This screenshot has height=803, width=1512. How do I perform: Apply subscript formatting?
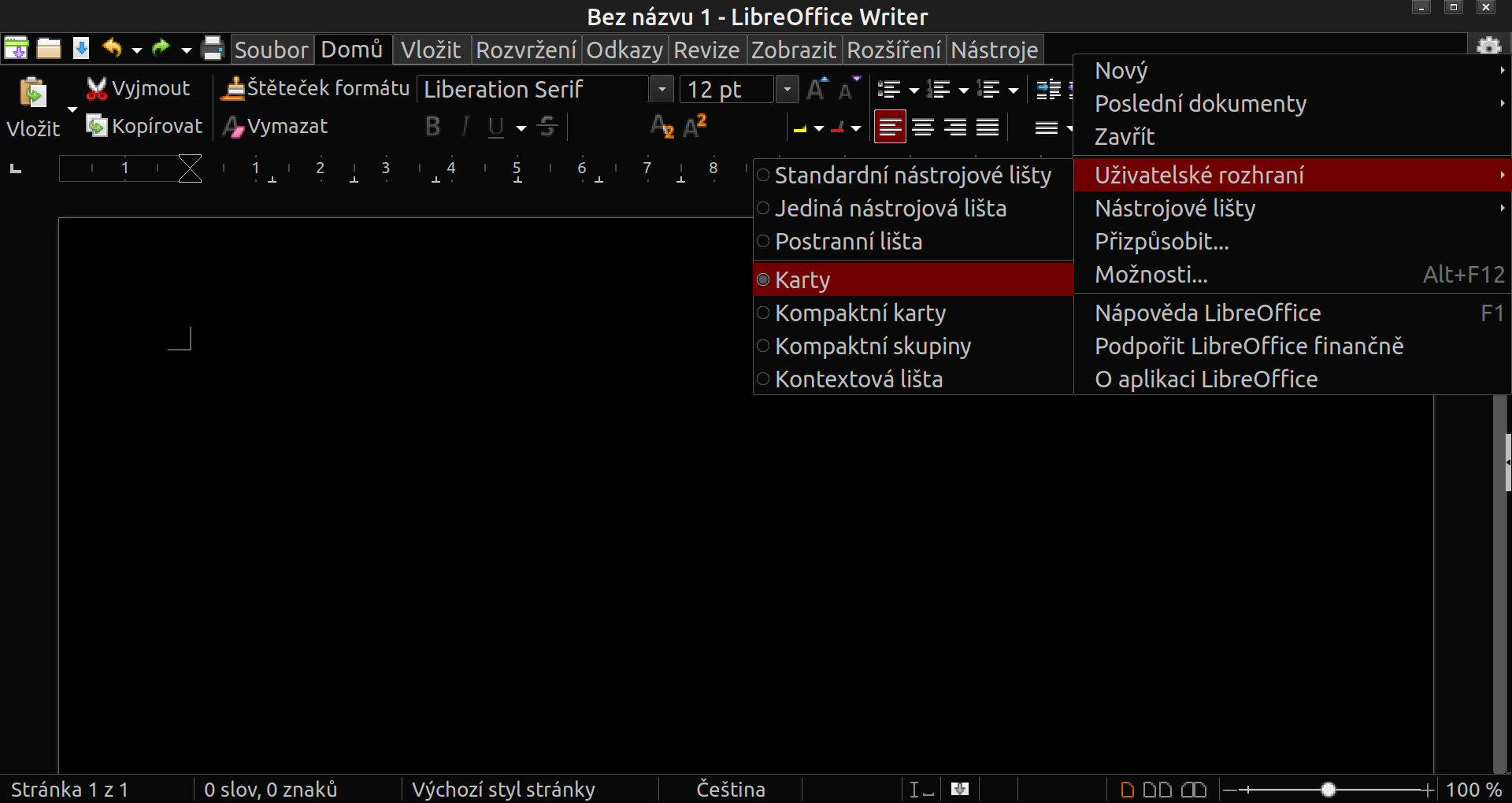pyautogui.click(x=662, y=127)
